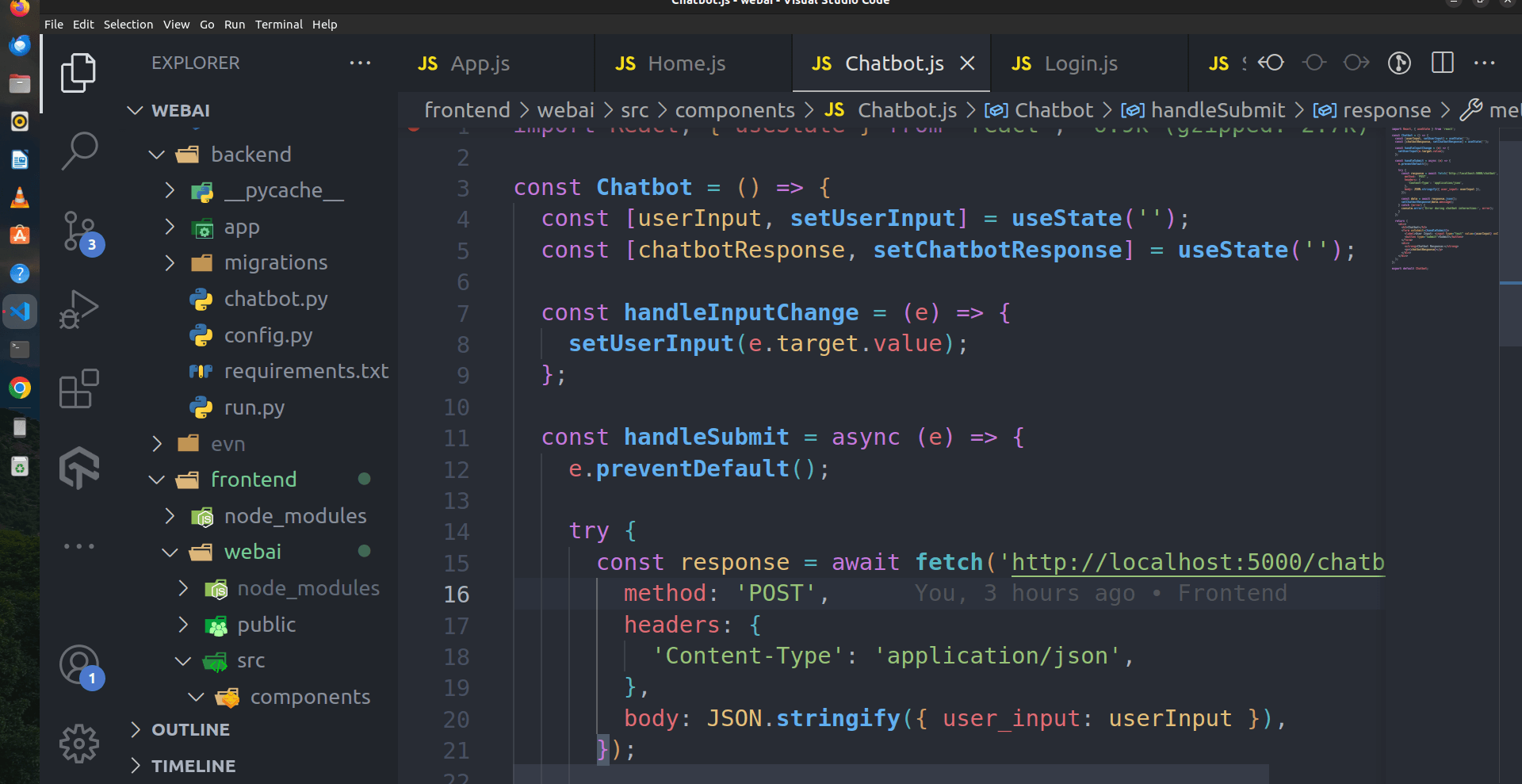Open Thunderbird from the Ubuntu dock
1522x784 pixels.
click(20, 45)
